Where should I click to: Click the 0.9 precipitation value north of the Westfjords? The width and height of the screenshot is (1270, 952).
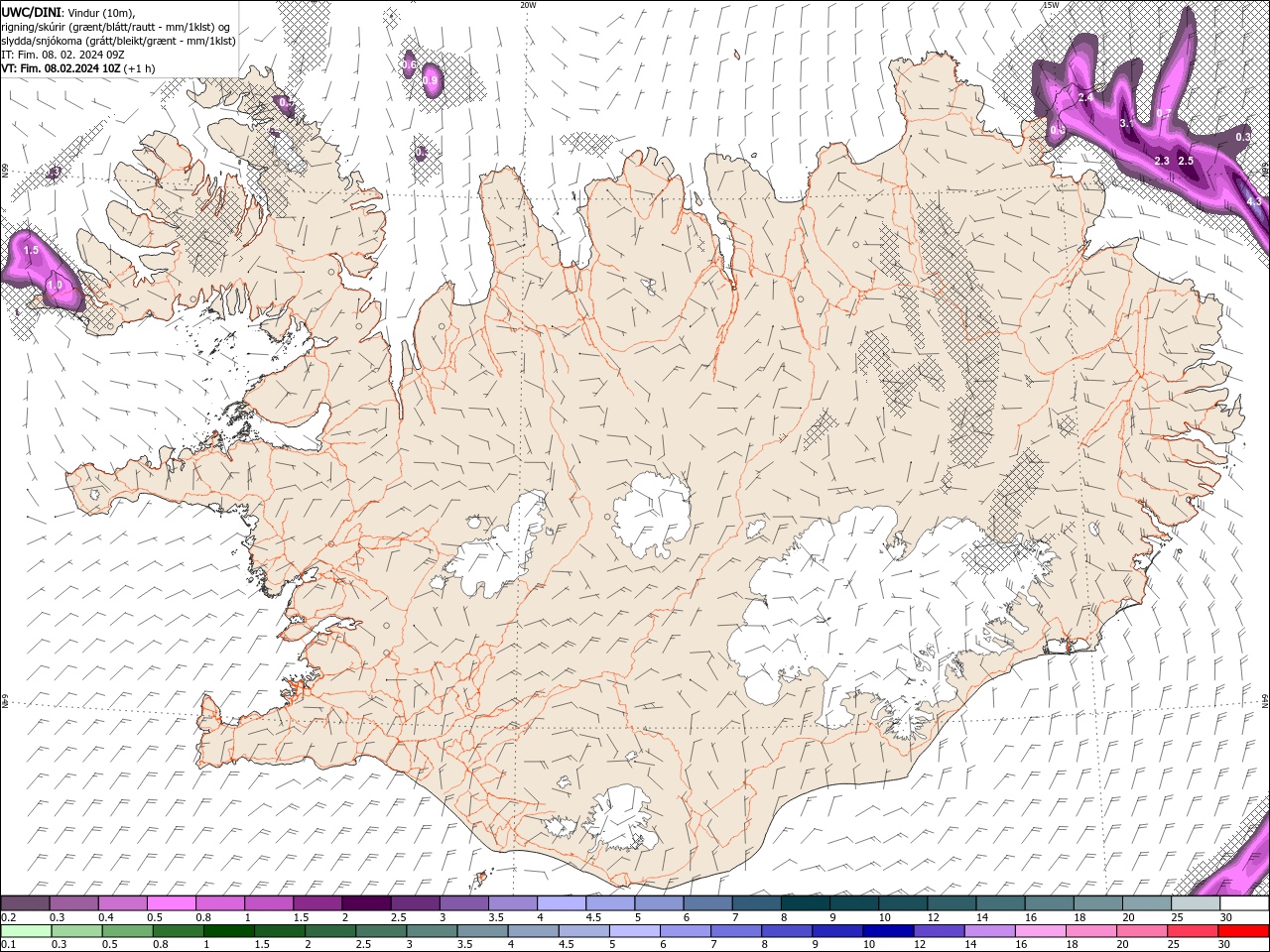(x=431, y=79)
